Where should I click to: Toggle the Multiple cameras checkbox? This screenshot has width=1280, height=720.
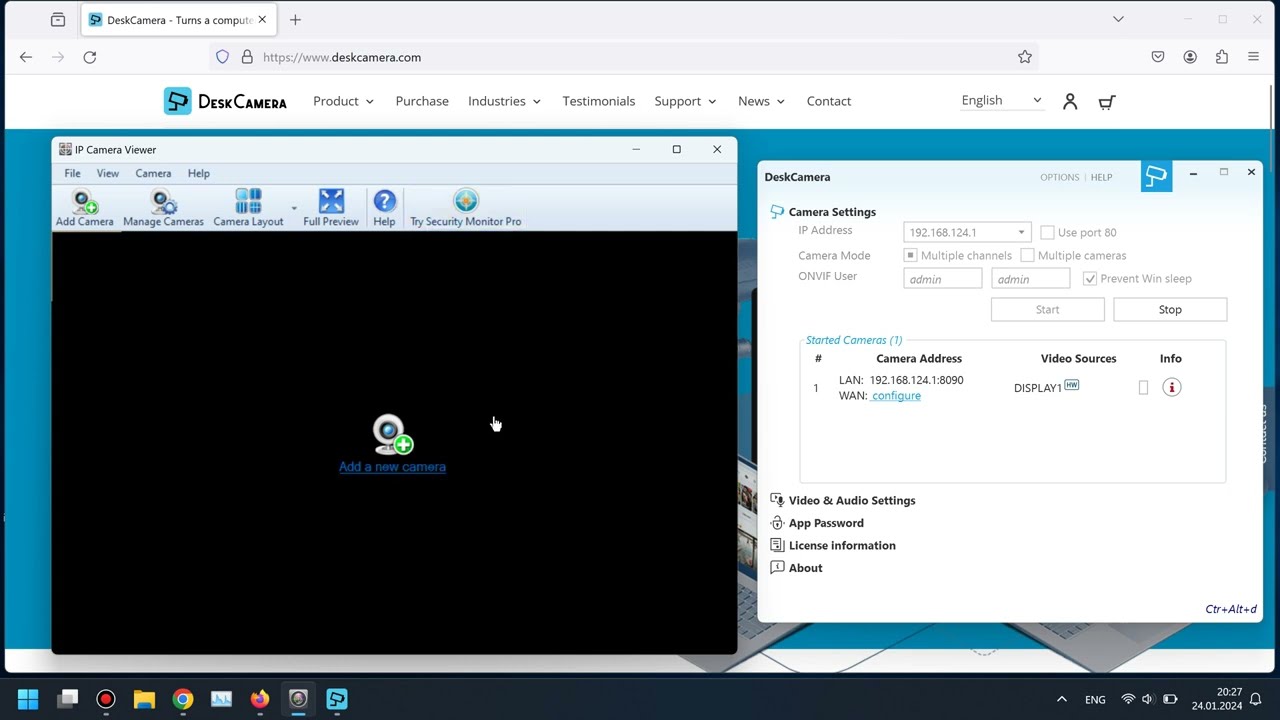pyautogui.click(x=1027, y=256)
